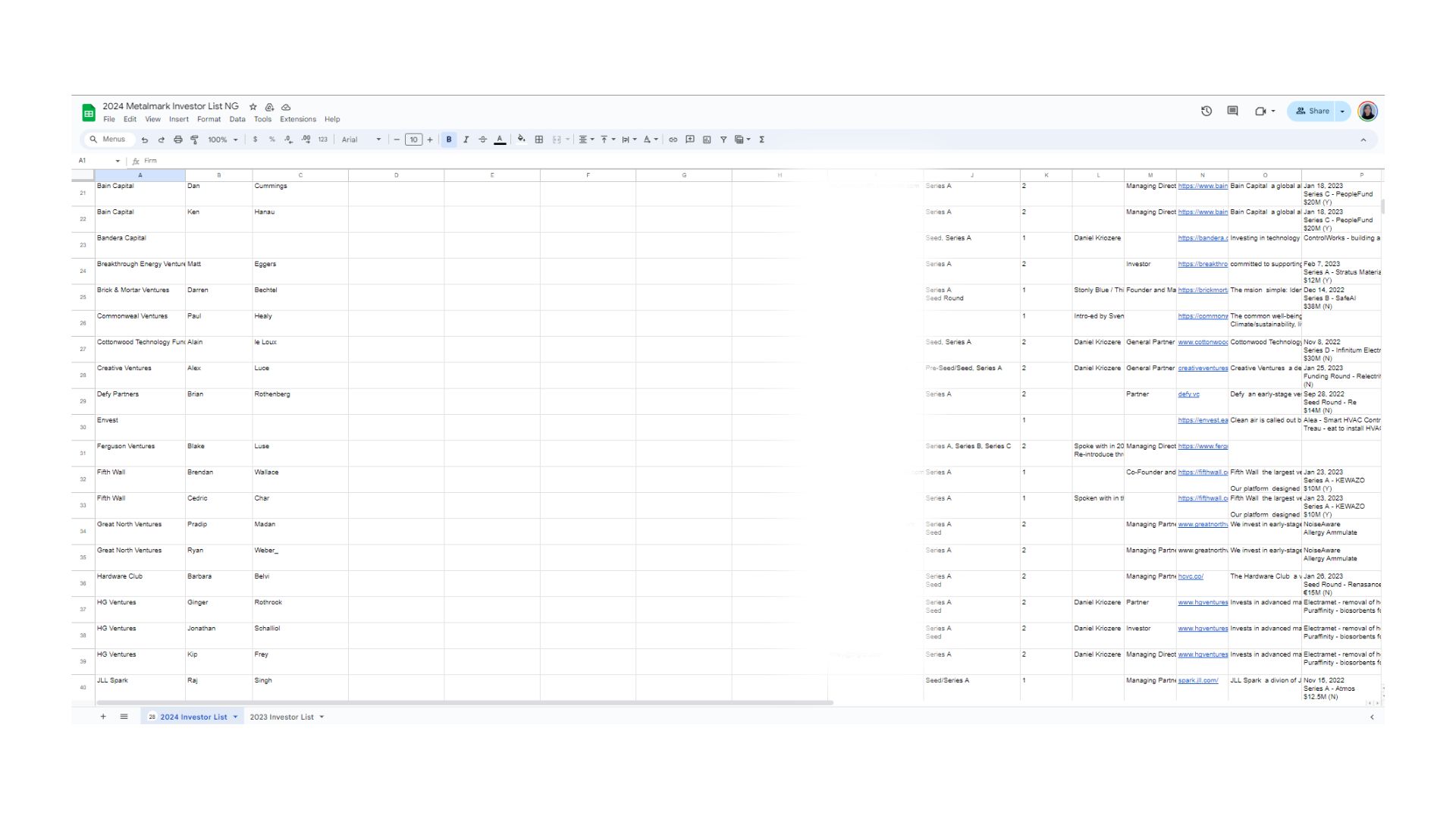This screenshot has width=1456, height=819.
Task: Toggle italic formatting
Action: coord(466,140)
